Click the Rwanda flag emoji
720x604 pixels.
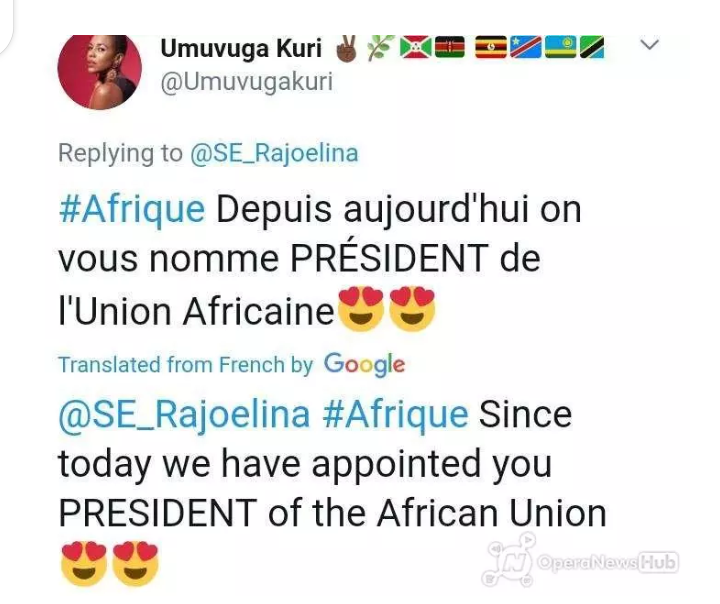click(x=558, y=47)
